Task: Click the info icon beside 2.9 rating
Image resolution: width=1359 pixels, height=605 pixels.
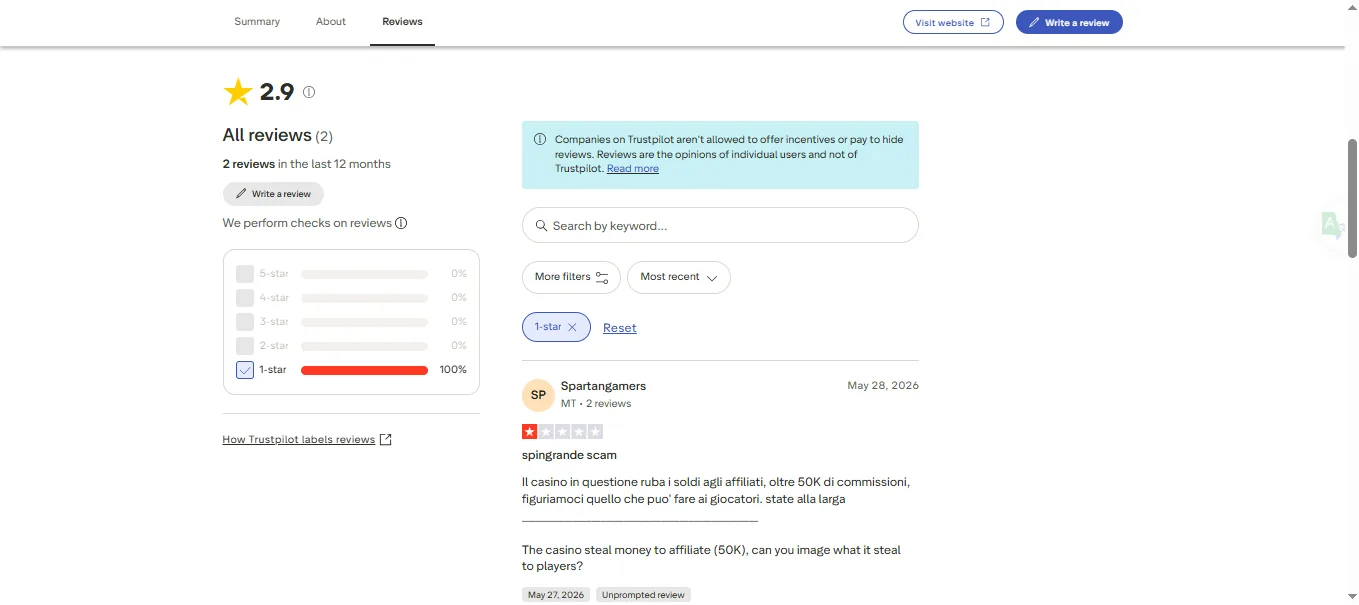Action: [x=309, y=92]
